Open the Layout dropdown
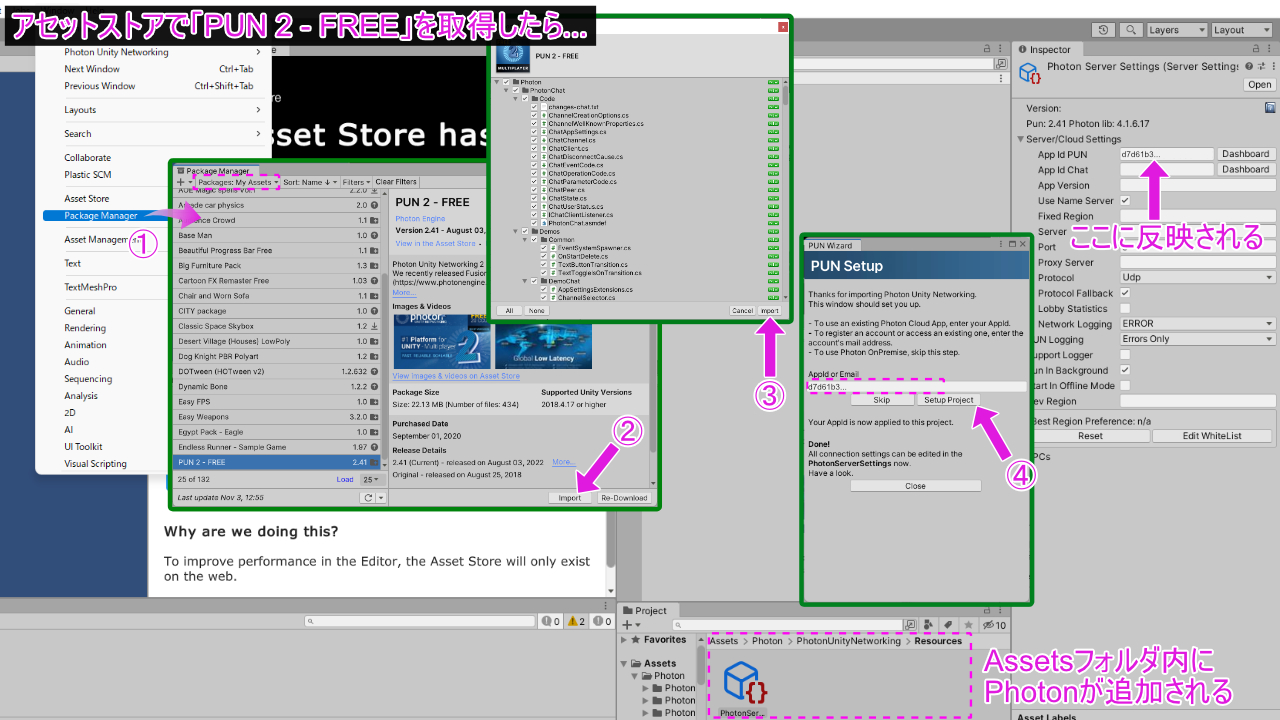1280x720 pixels. coord(1241,30)
